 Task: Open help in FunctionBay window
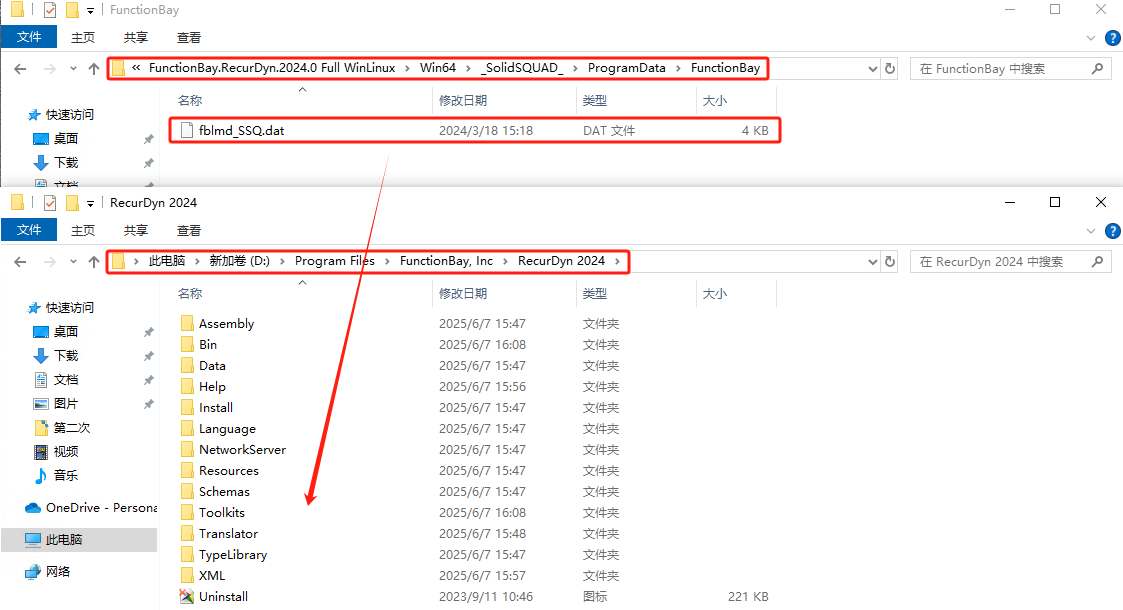[1112, 37]
